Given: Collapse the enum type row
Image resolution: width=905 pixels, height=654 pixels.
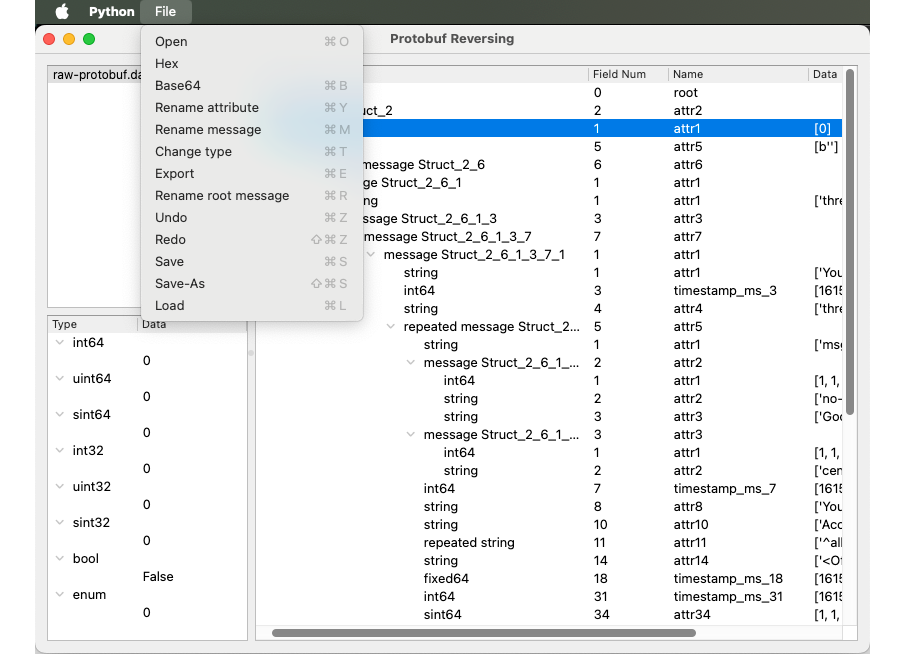Looking at the screenshot, I should click(59, 594).
